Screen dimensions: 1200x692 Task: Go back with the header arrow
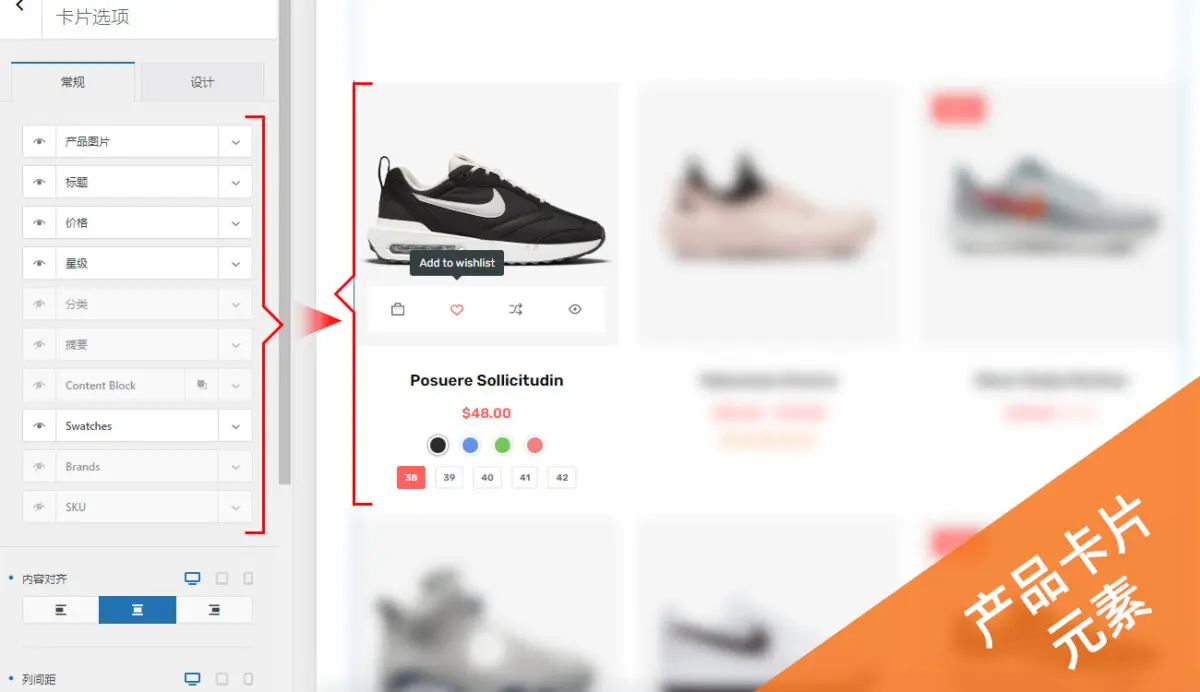point(20,7)
